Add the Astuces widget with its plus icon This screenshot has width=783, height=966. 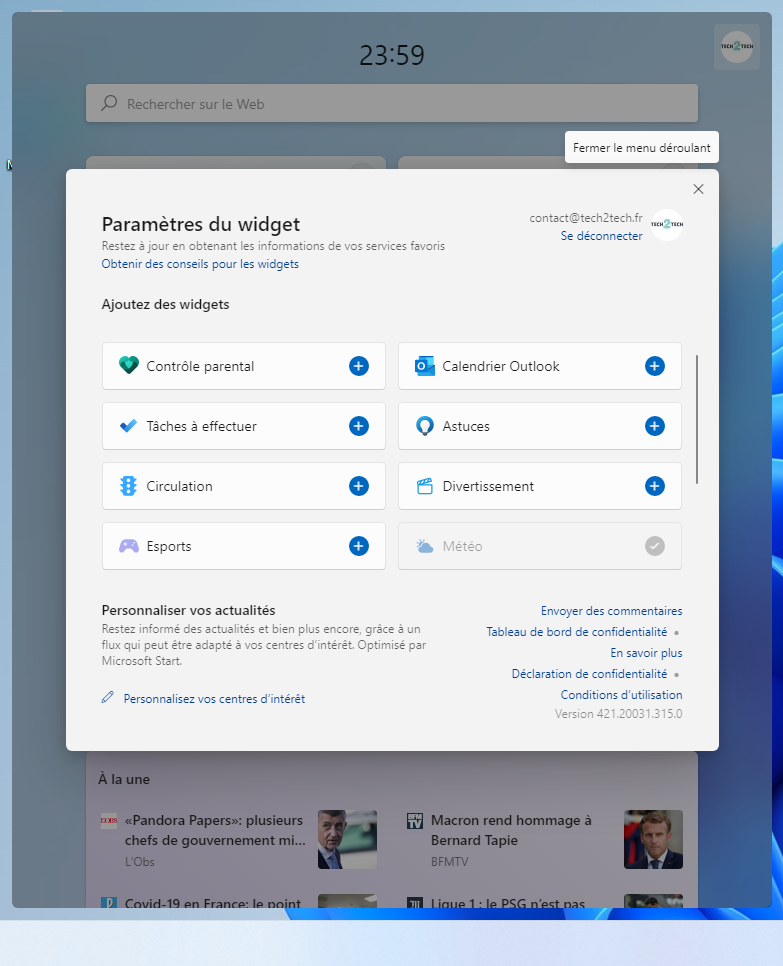(654, 426)
